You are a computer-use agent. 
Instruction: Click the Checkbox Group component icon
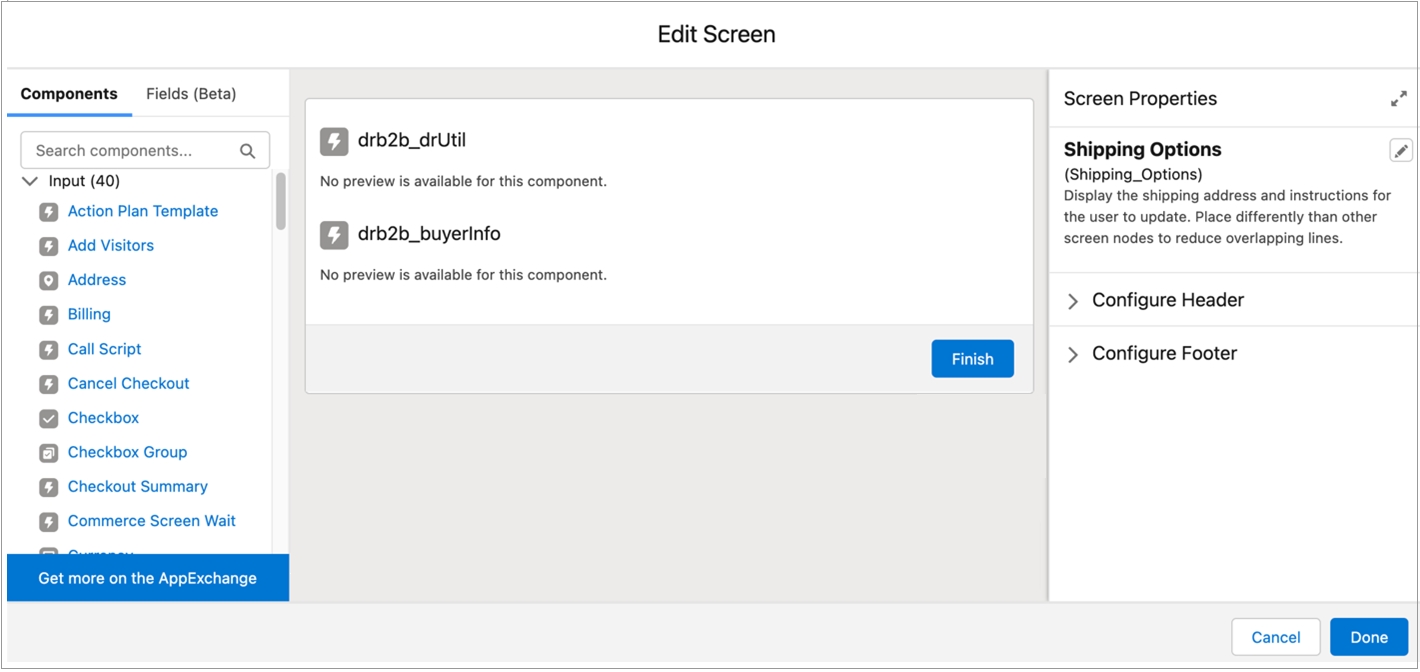pyautogui.click(x=48, y=453)
